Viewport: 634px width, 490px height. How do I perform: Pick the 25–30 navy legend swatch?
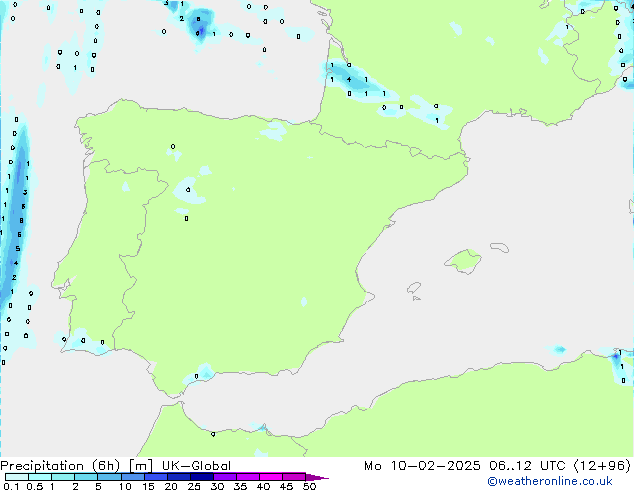[x=202, y=477]
